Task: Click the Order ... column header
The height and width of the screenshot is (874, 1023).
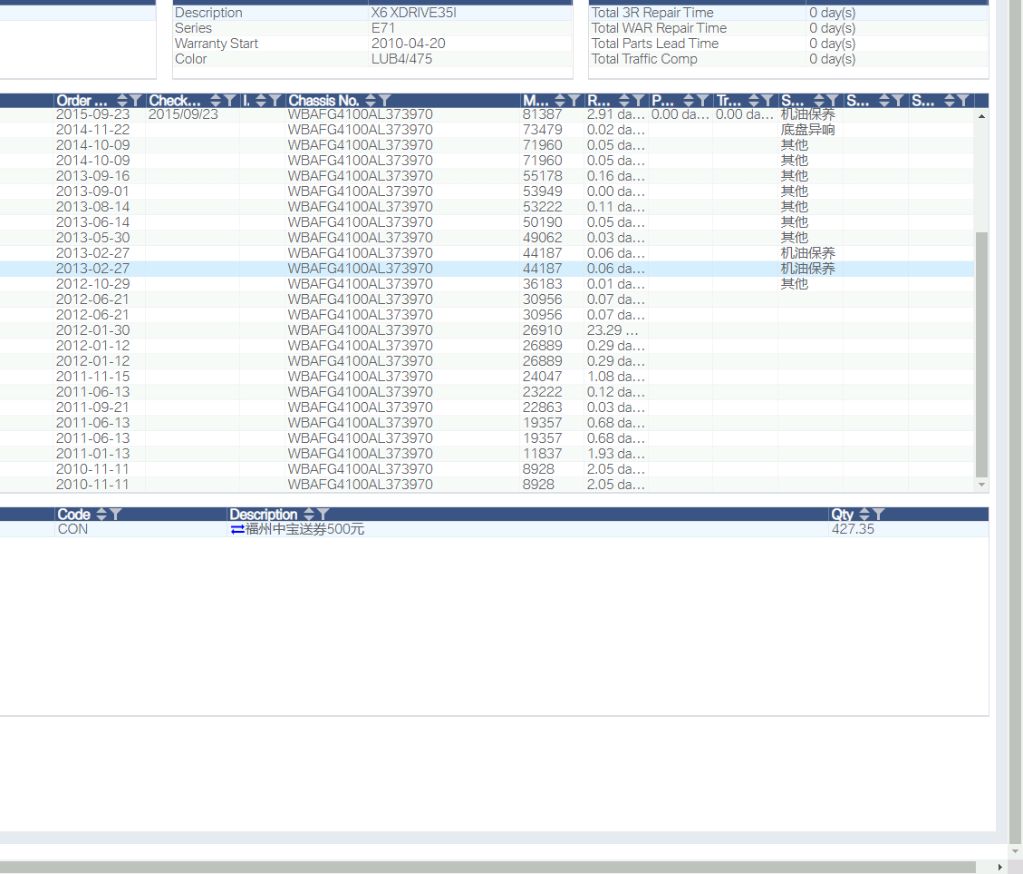Action: [x=82, y=100]
